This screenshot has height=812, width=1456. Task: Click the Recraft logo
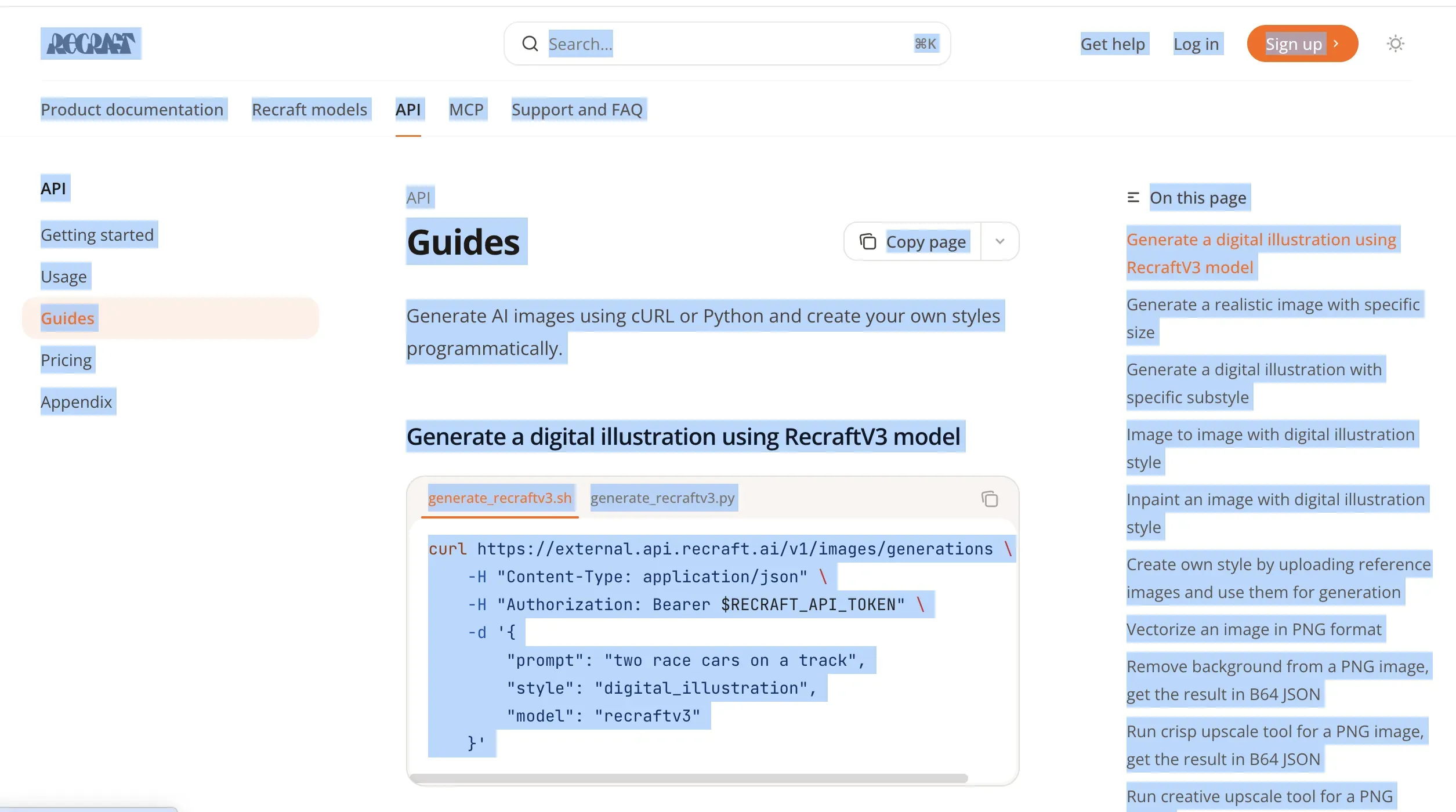91,43
